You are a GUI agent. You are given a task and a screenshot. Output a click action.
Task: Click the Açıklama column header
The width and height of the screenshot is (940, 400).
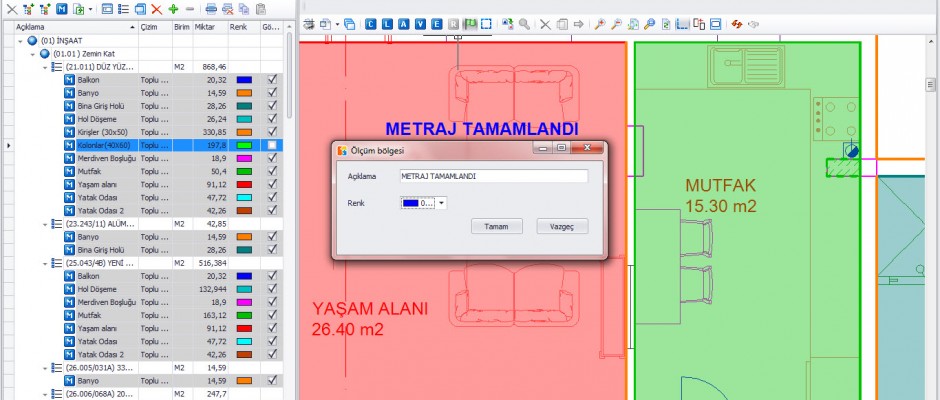pos(60,27)
